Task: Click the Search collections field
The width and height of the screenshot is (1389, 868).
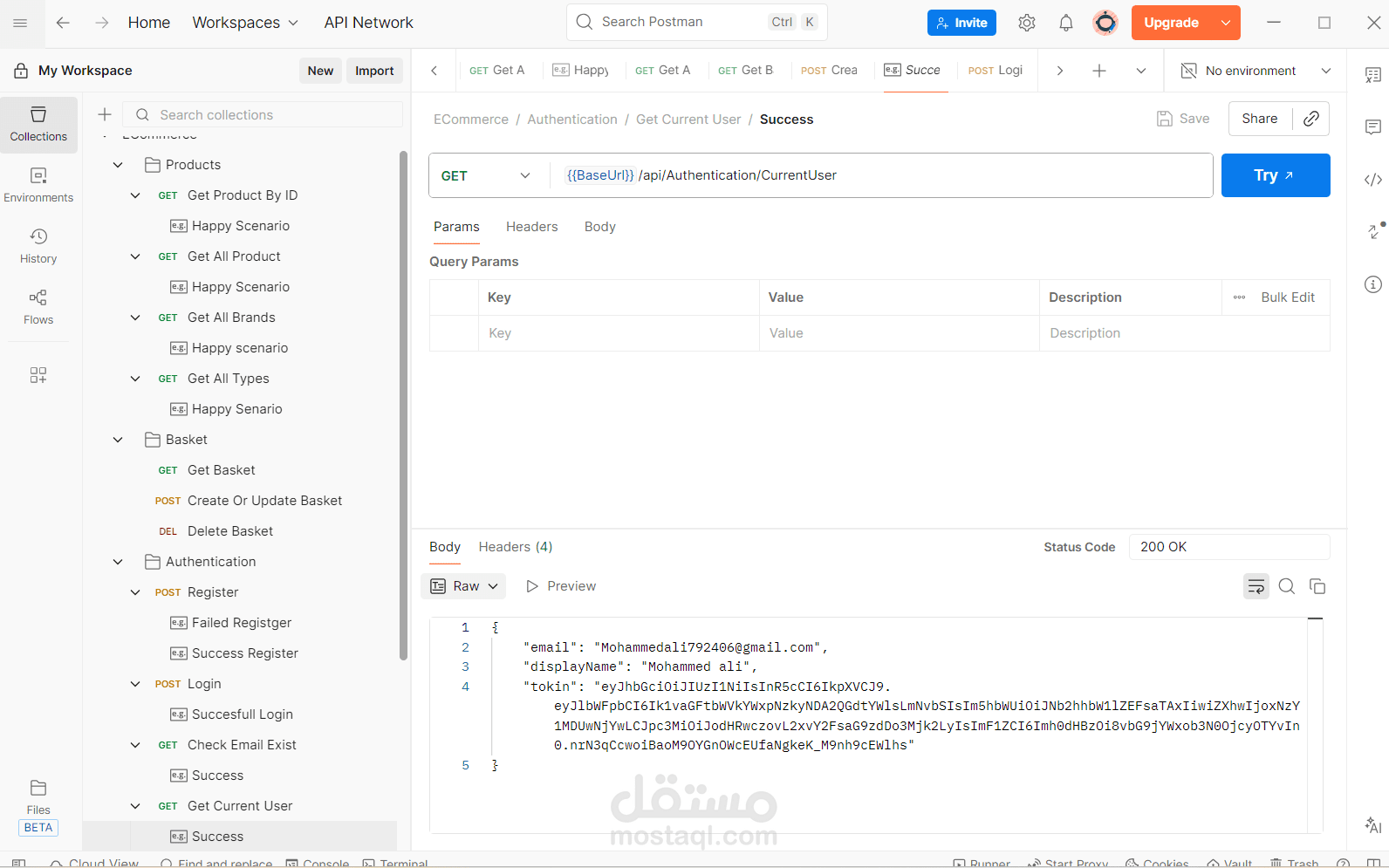Action: (263, 114)
